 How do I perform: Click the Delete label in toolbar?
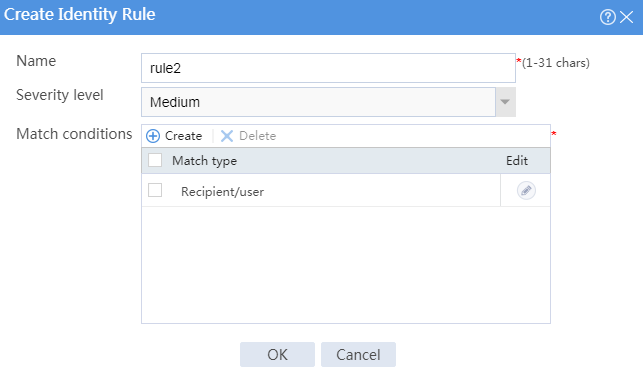coord(258,136)
